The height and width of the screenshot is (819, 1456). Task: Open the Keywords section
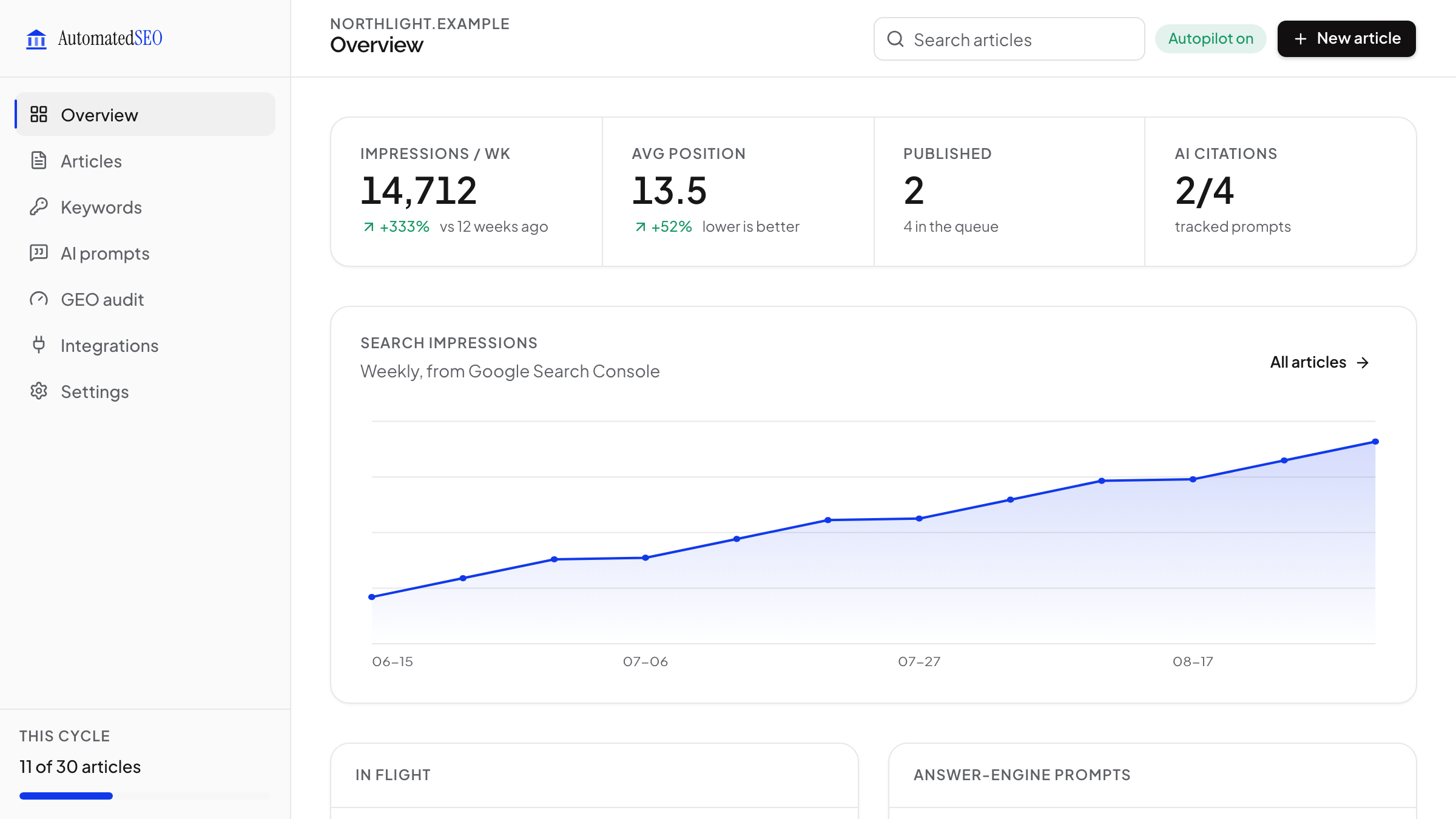click(x=145, y=206)
